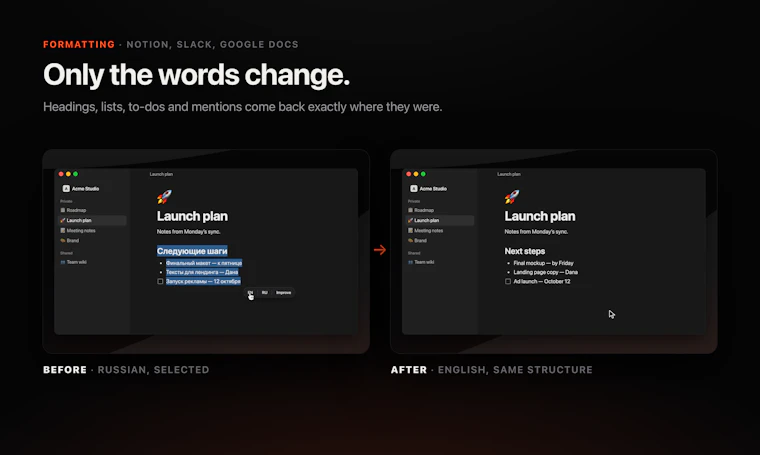Click the Roadmap page icon in the Before window
Viewport: 760px width, 455px height.
tap(63, 210)
